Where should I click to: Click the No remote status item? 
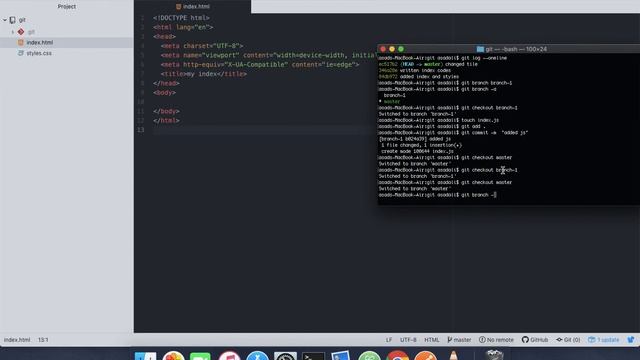[496, 340]
